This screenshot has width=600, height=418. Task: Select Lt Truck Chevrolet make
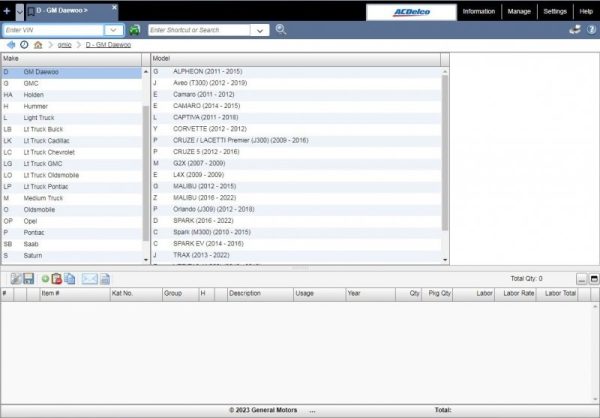click(72, 152)
